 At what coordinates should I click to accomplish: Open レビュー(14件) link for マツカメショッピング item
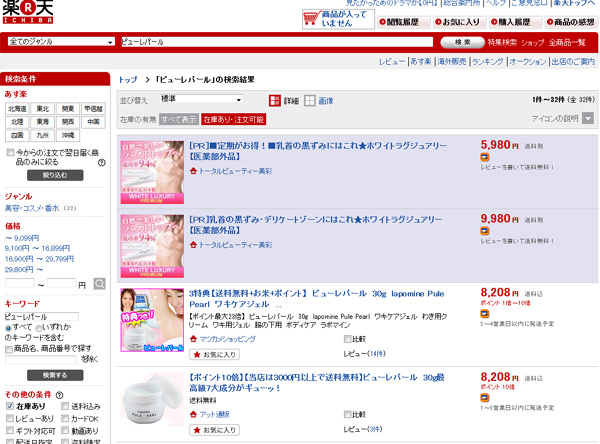tap(364, 354)
